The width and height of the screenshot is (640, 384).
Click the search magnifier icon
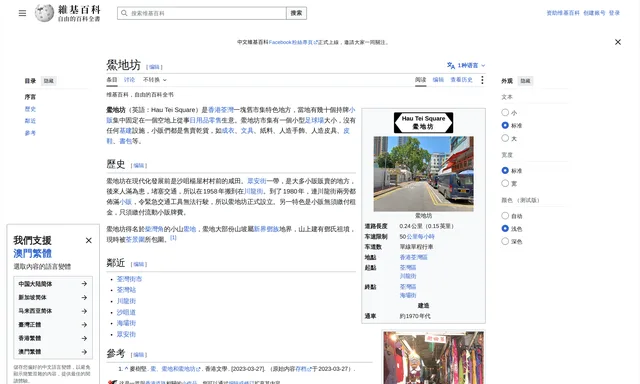click(124, 13)
